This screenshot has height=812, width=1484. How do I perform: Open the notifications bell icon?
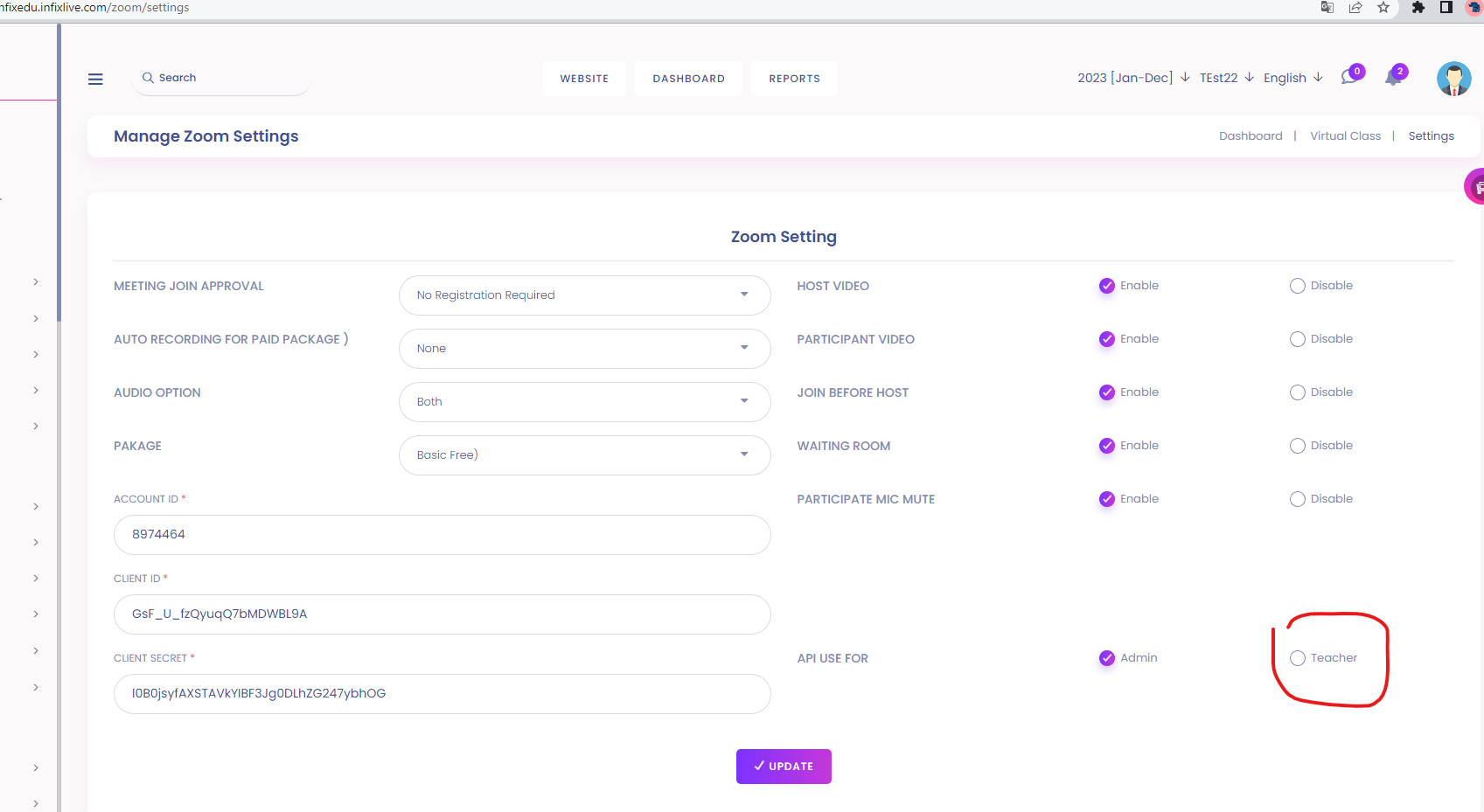click(1393, 78)
